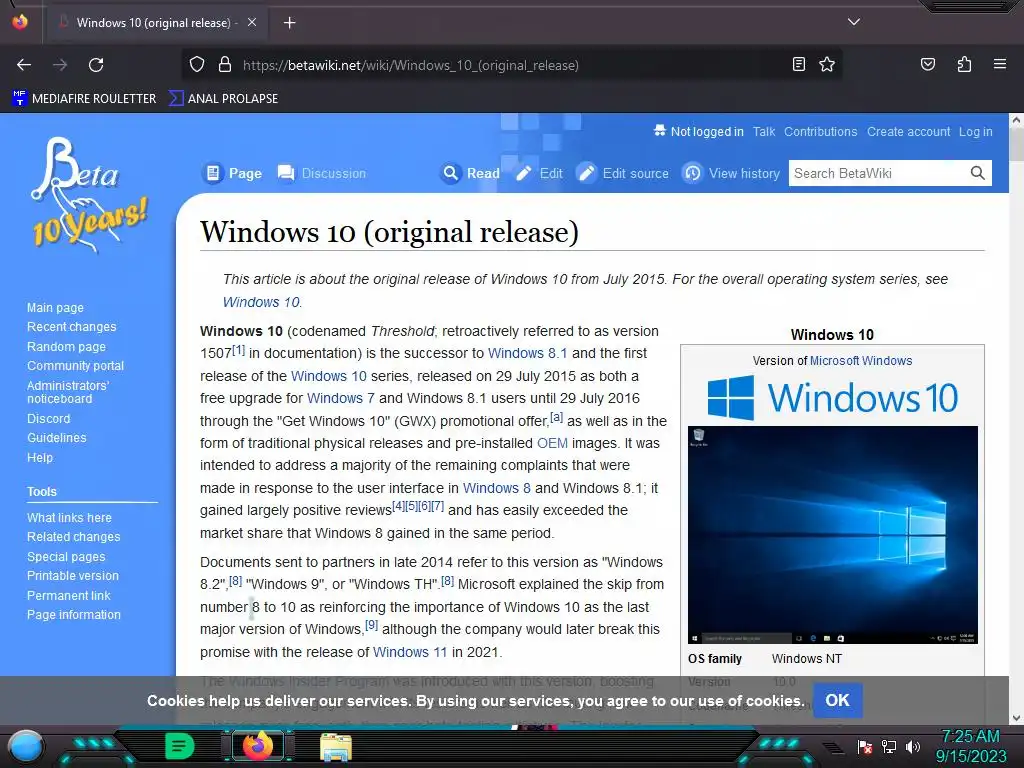
Task: Open the Edit source tab
Action: click(622, 173)
